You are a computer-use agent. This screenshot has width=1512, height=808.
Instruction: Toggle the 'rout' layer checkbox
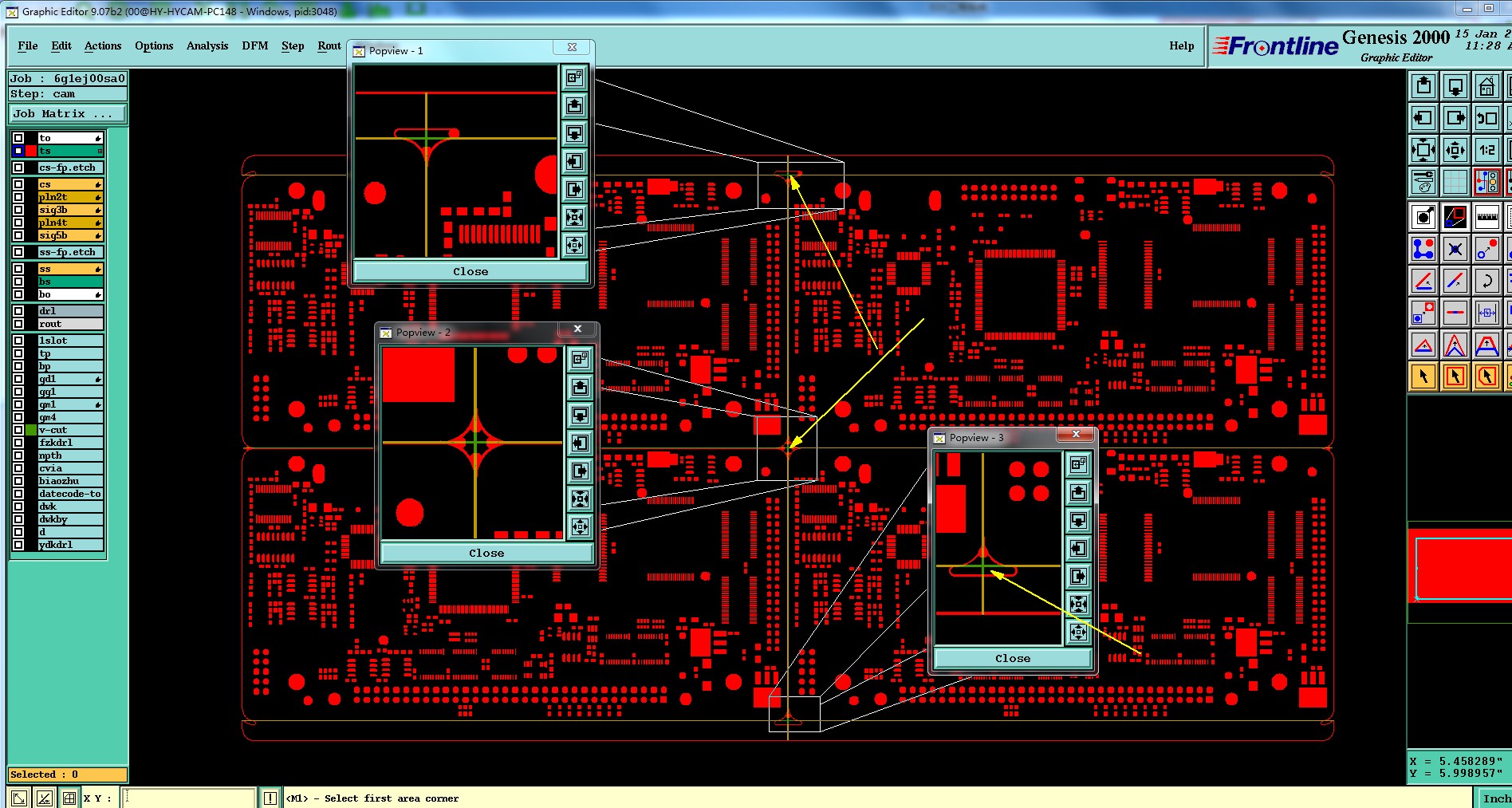(x=18, y=324)
